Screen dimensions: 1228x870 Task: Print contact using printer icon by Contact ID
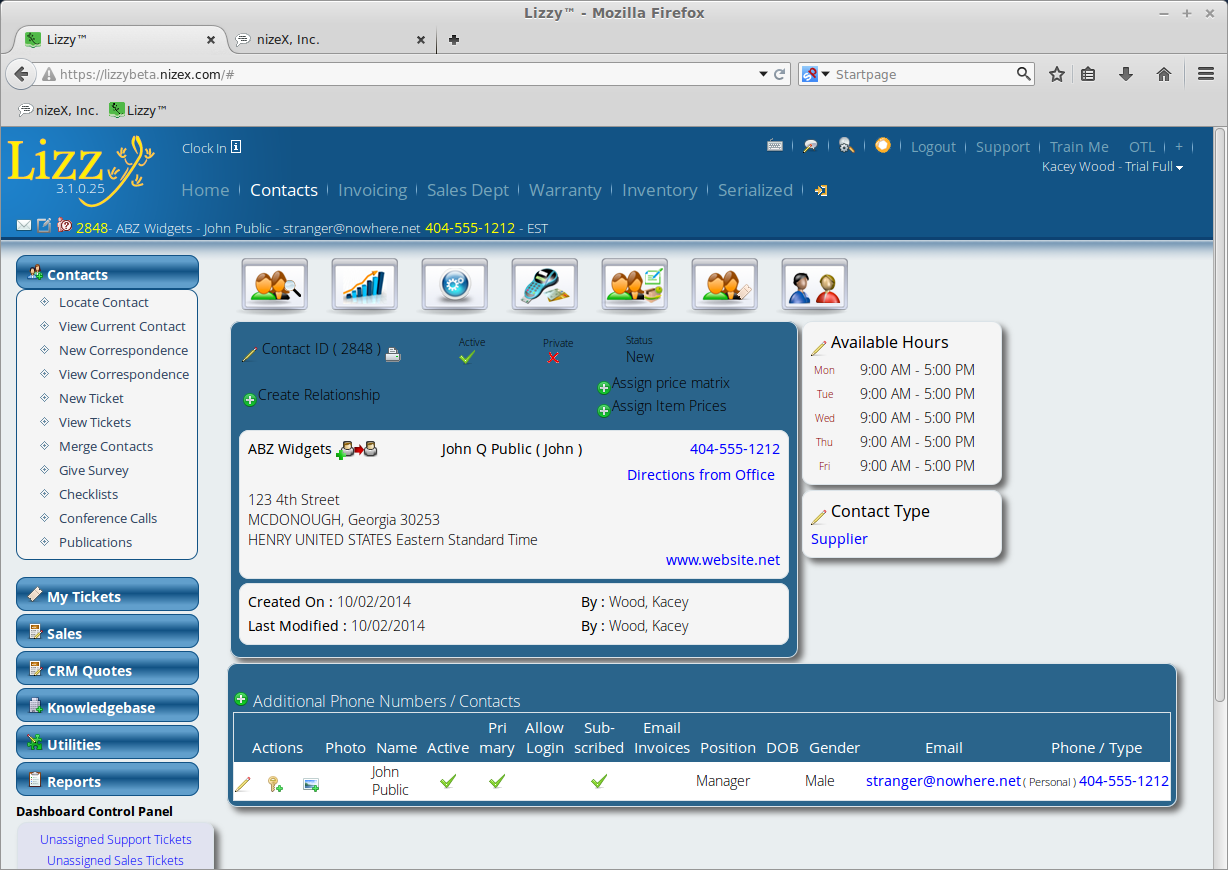(x=393, y=354)
